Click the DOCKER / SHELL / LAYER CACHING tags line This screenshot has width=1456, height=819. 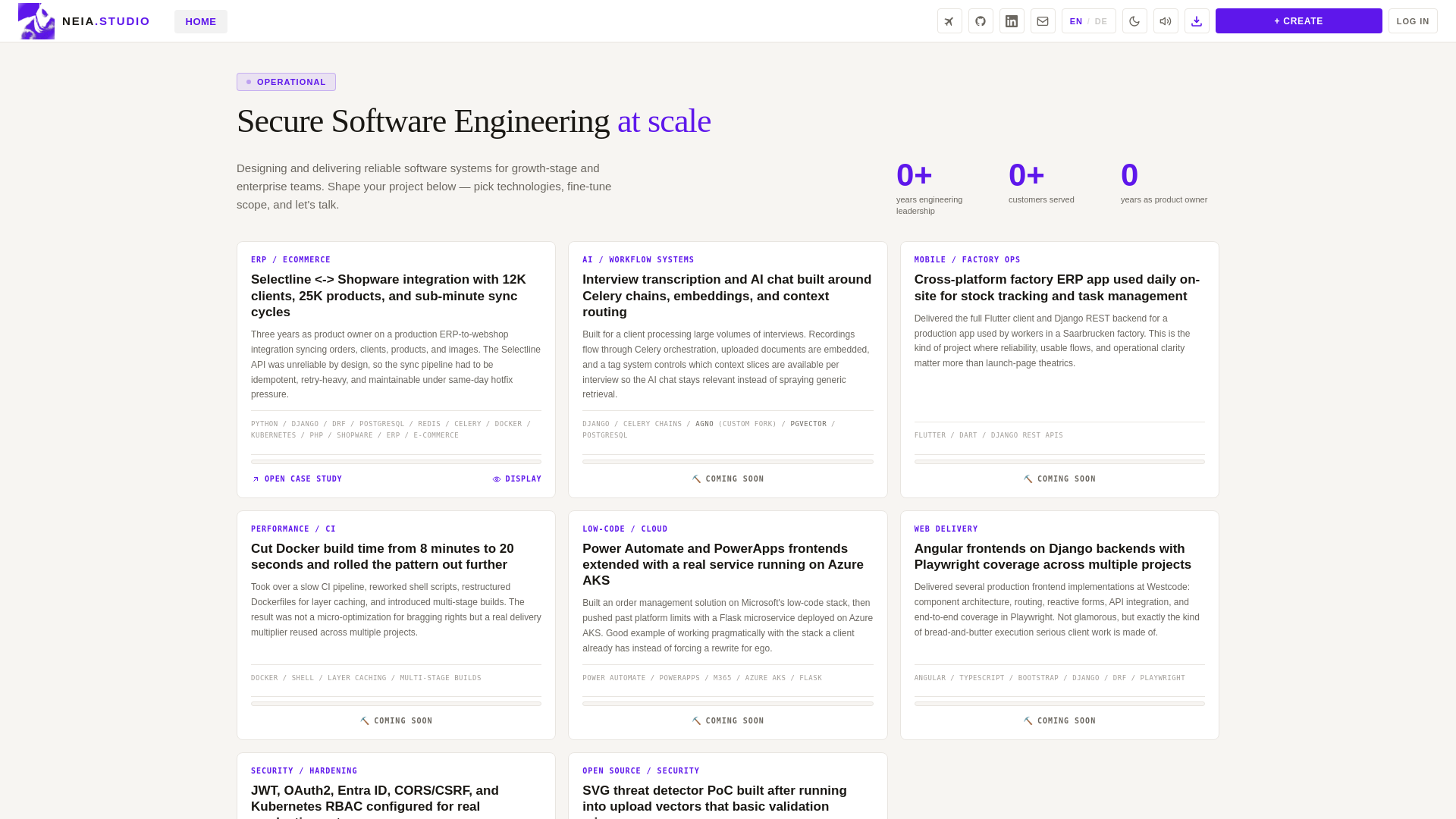coord(366,678)
